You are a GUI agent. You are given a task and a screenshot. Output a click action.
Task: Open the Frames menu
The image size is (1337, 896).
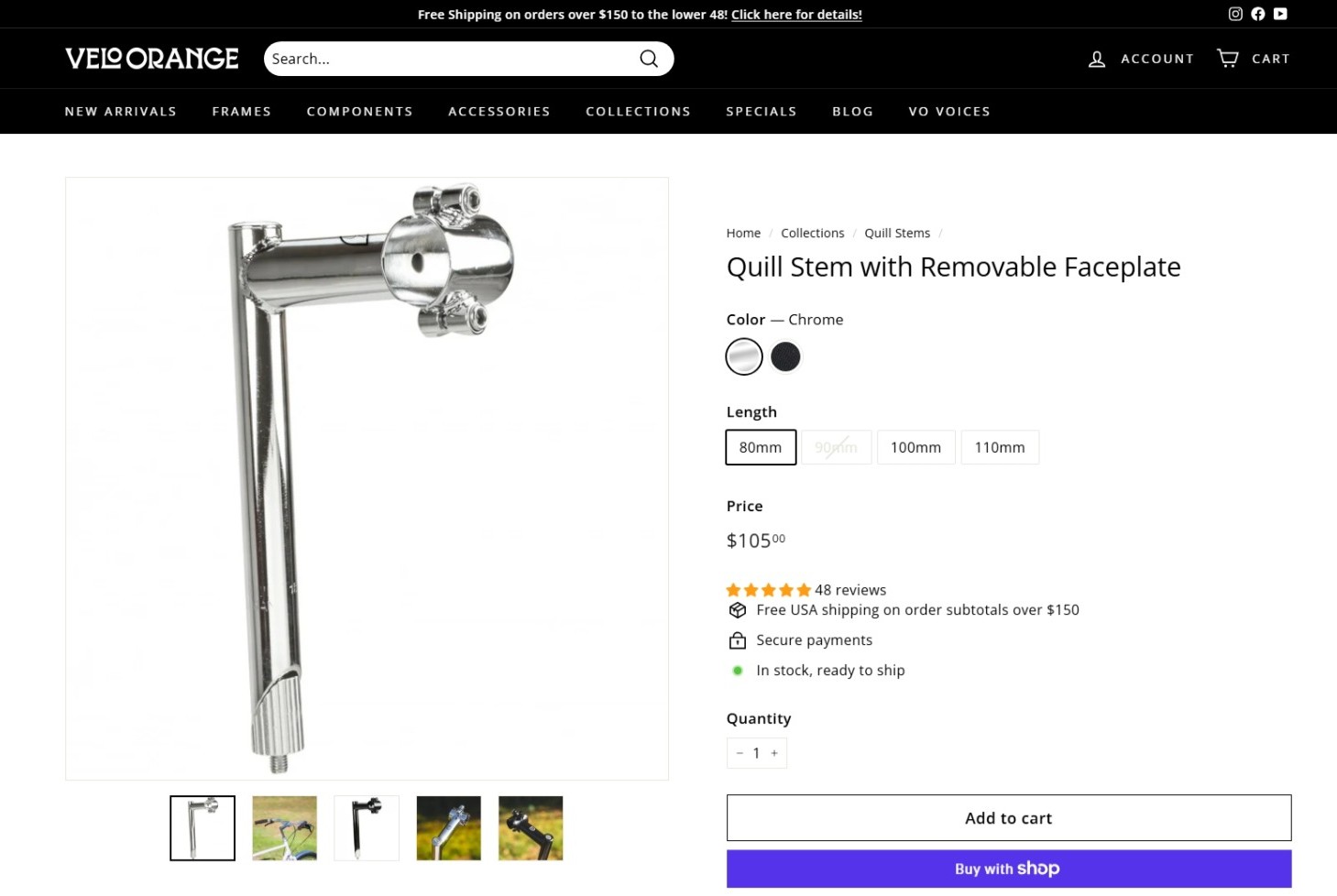coord(242,112)
